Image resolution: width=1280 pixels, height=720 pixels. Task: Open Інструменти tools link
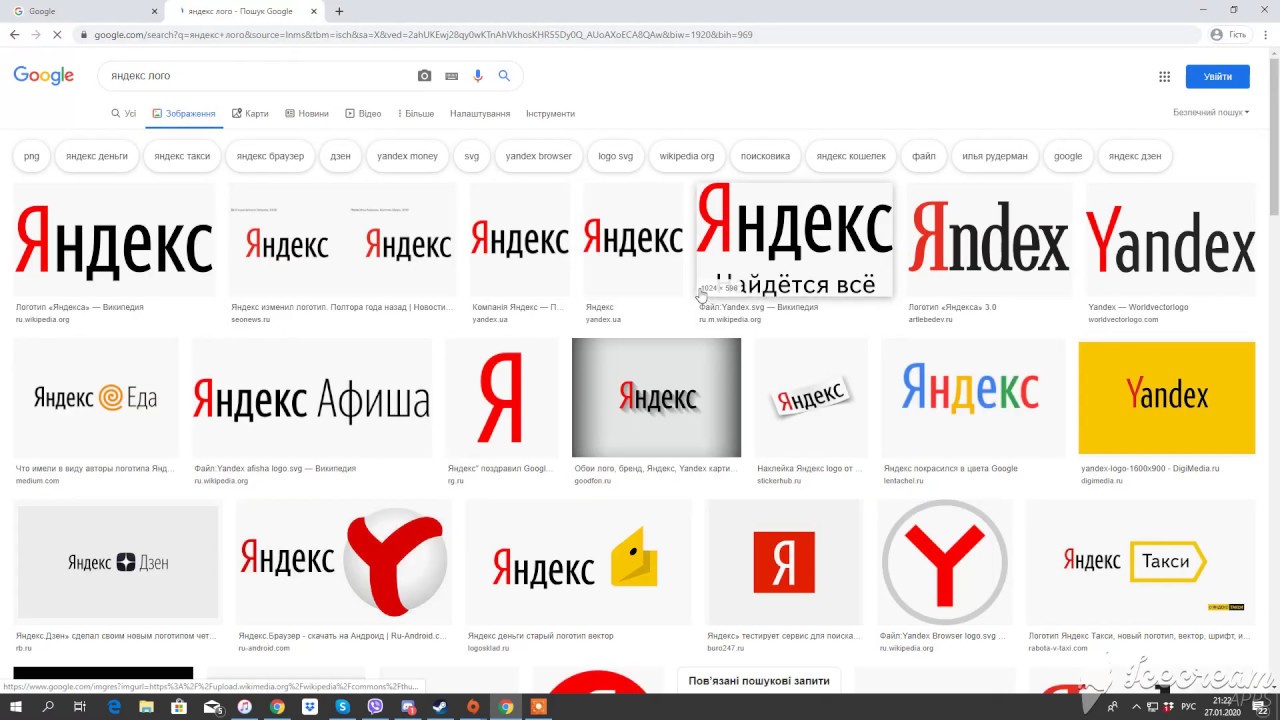coord(550,114)
